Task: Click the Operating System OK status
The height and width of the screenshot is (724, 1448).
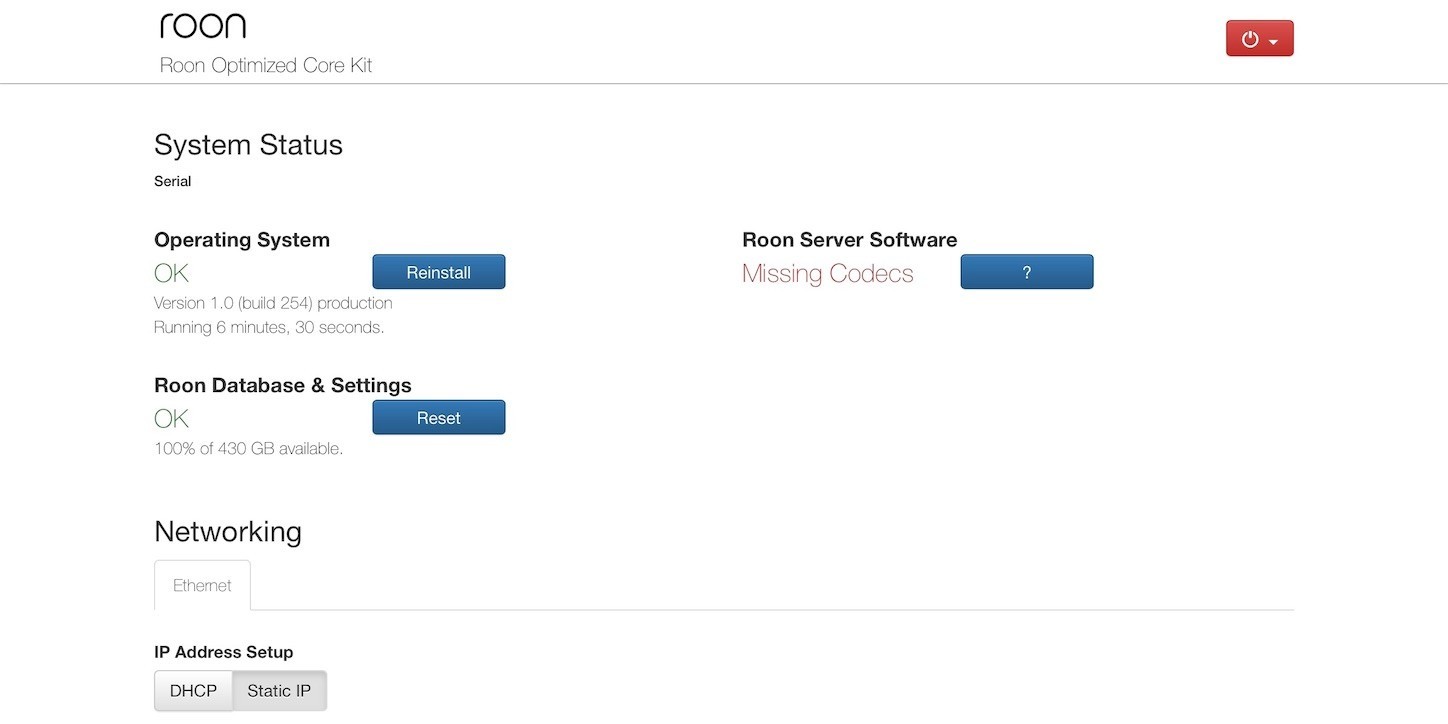Action: click(x=171, y=274)
